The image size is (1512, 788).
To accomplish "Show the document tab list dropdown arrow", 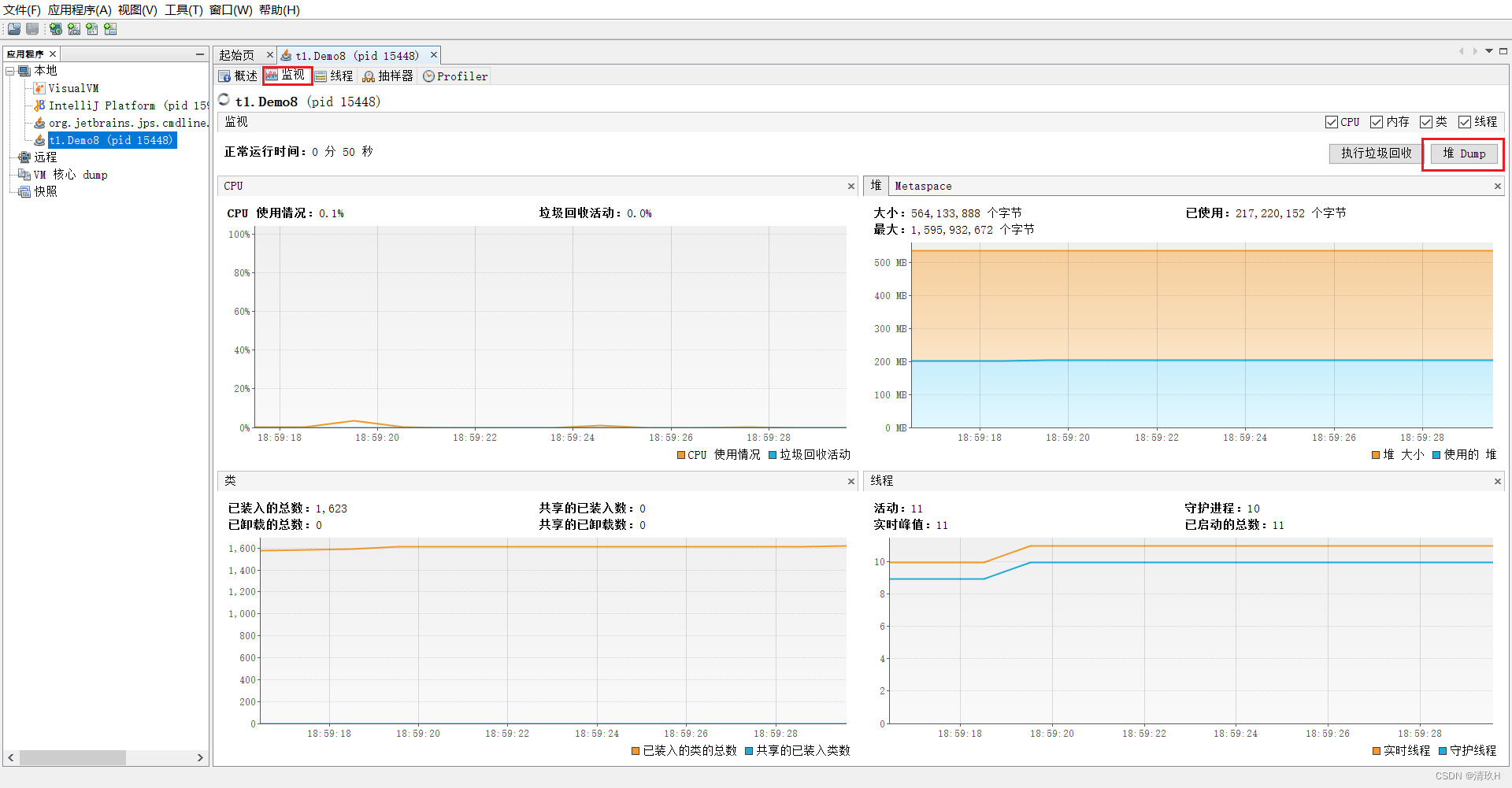I will (1489, 51).
